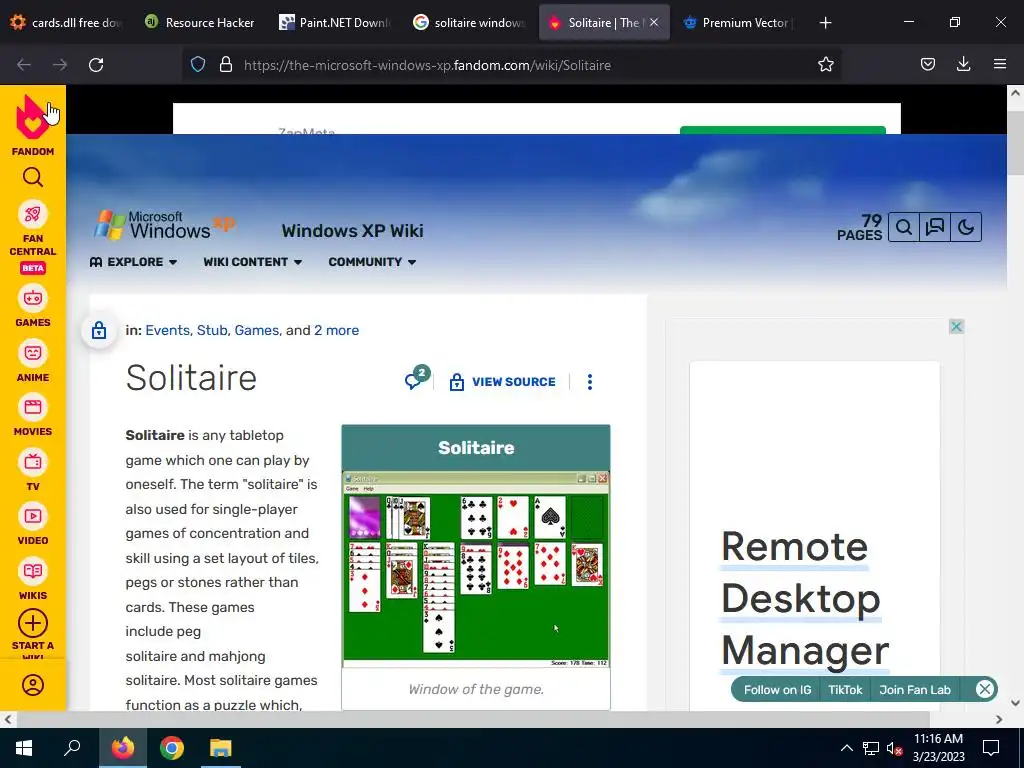Switch to Paint.NET Download tab
1024x768 pixels.
tap(336, 23)
